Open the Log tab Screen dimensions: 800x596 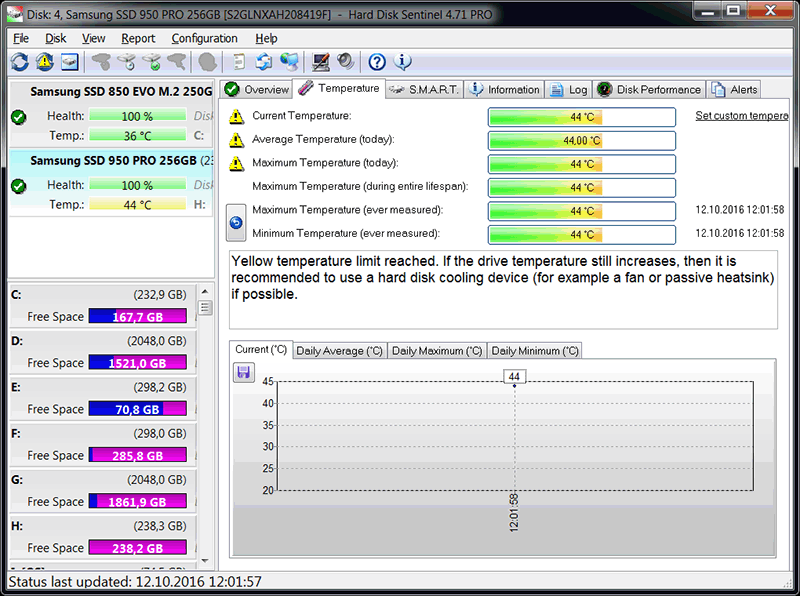click(568, 89)
